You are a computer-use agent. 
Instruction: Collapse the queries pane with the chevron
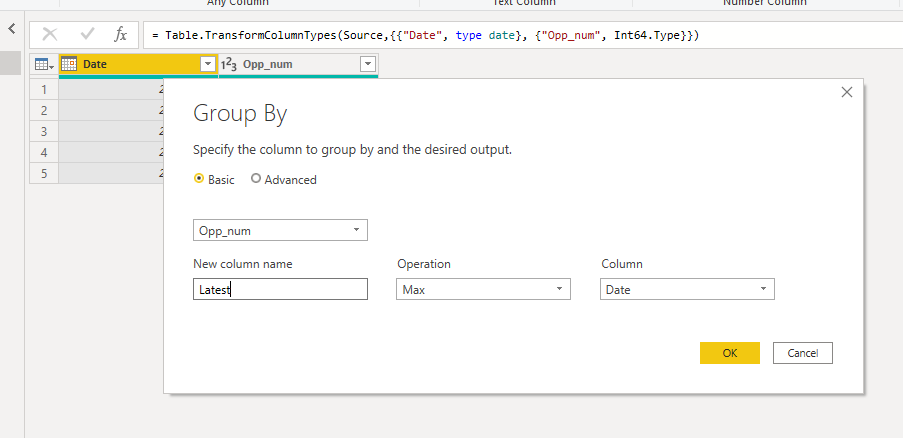pyautogui.click(x=12, y=28)
